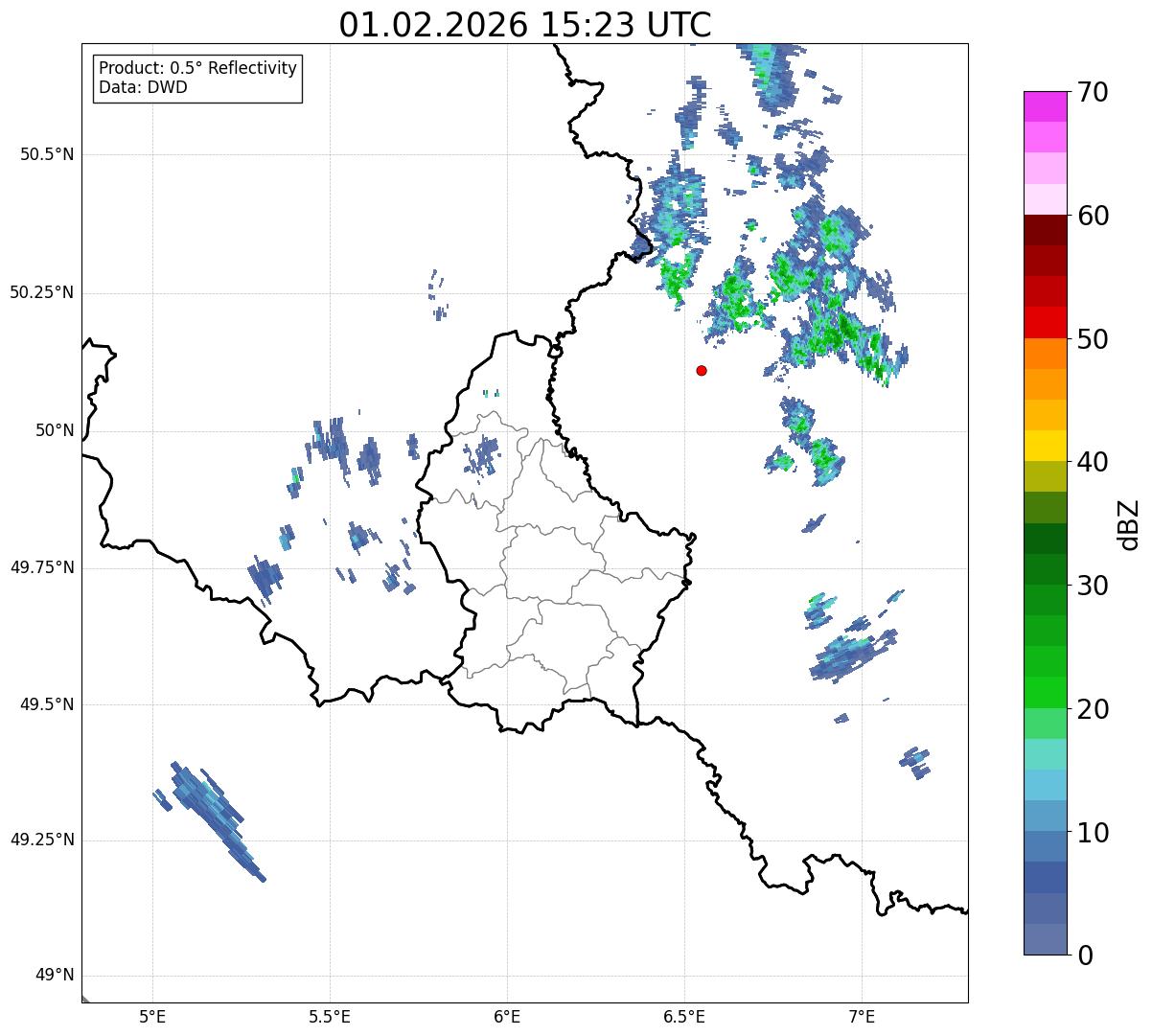Viewport: 1152px width, 1036px height.
Task: Click the 'Data: DWD' text
Action: pos(143,87)
